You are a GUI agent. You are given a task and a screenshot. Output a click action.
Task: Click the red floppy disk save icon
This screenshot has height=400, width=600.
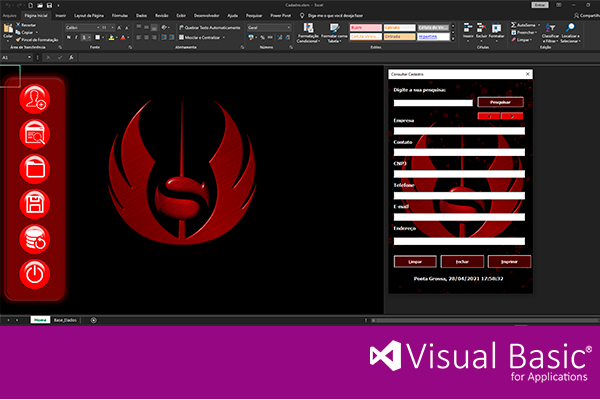click(x=35, y=204)
